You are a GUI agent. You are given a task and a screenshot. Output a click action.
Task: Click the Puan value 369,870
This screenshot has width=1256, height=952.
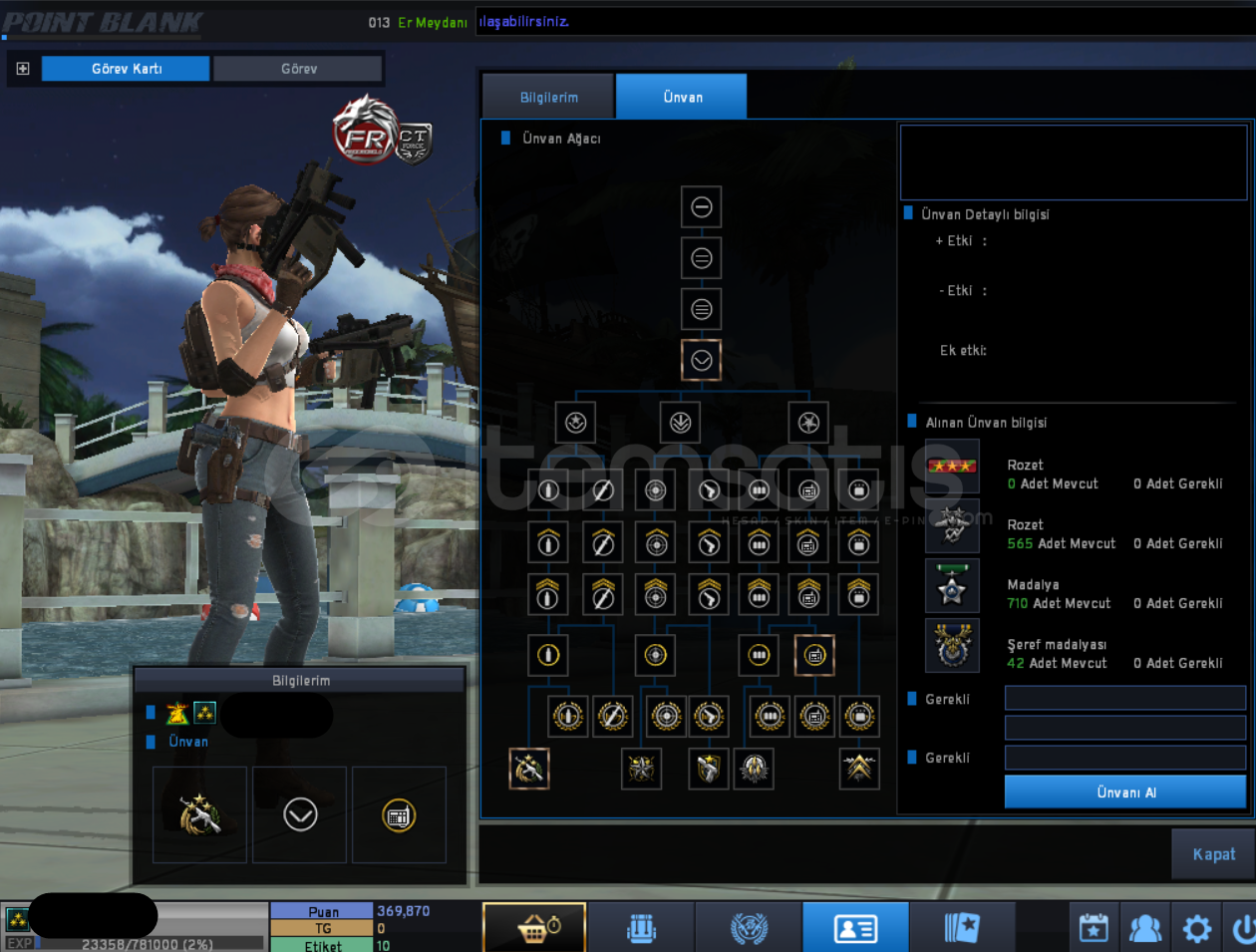coord(404,911)
